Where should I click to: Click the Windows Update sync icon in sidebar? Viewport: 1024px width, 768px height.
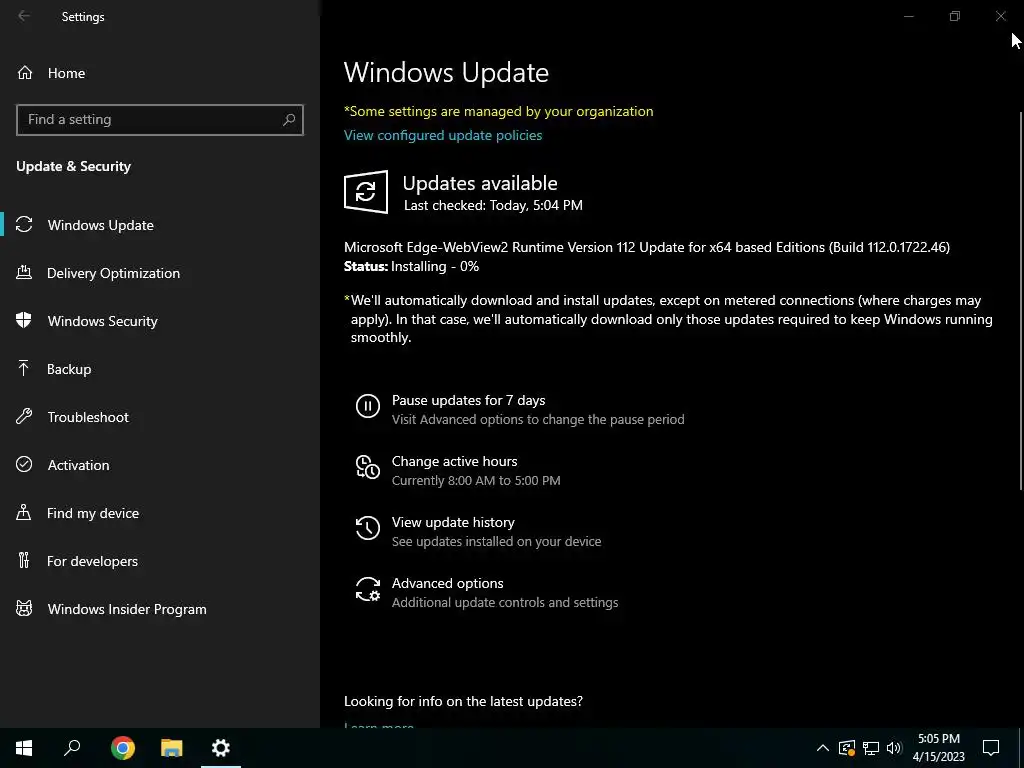(x=24, y=225)
